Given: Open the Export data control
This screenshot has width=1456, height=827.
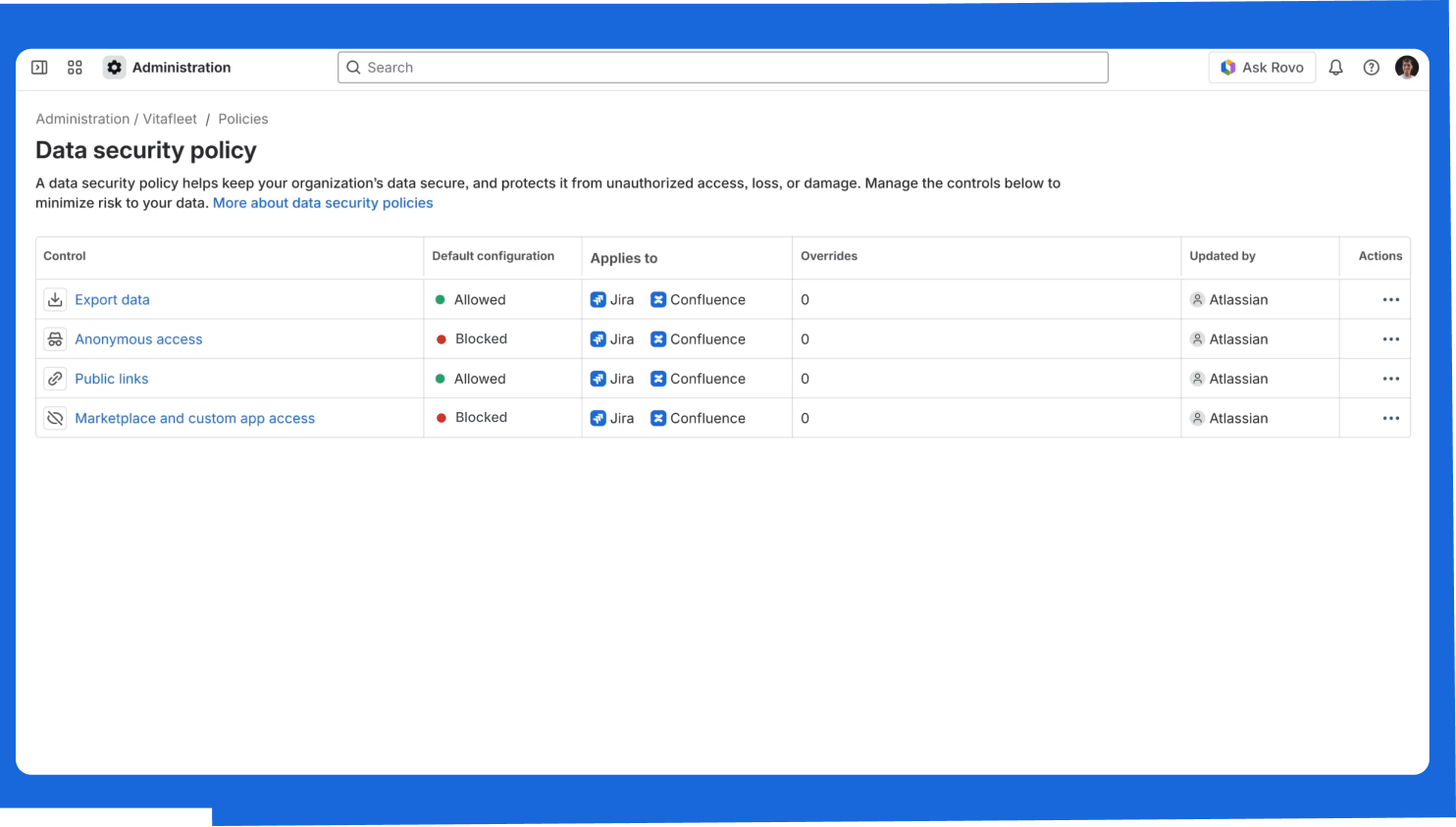Looking at the screenshot, I should [x=112, y=300].
